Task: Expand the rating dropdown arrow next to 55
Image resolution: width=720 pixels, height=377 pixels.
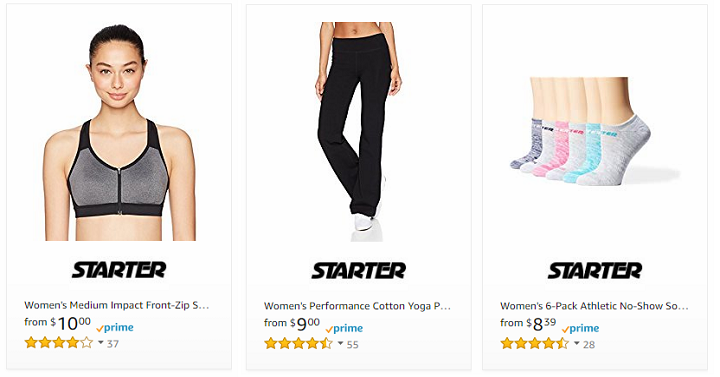Action: pos(340,343)
